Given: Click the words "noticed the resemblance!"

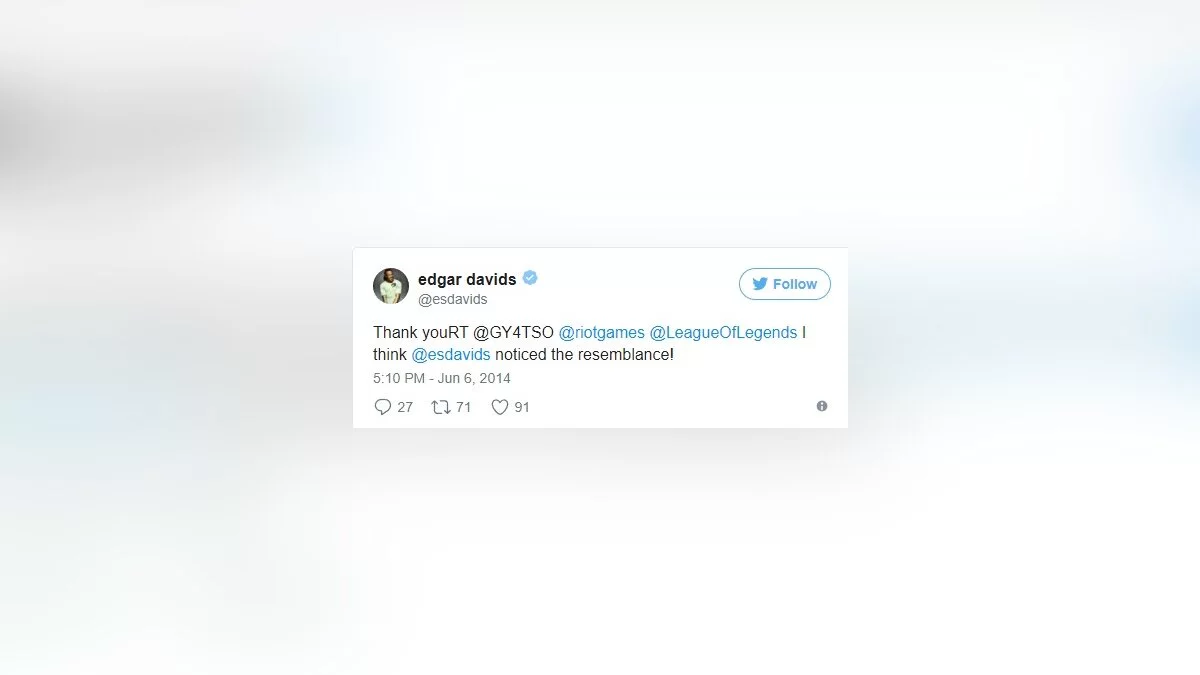Looking at the screenshot, I should (585, 355).
